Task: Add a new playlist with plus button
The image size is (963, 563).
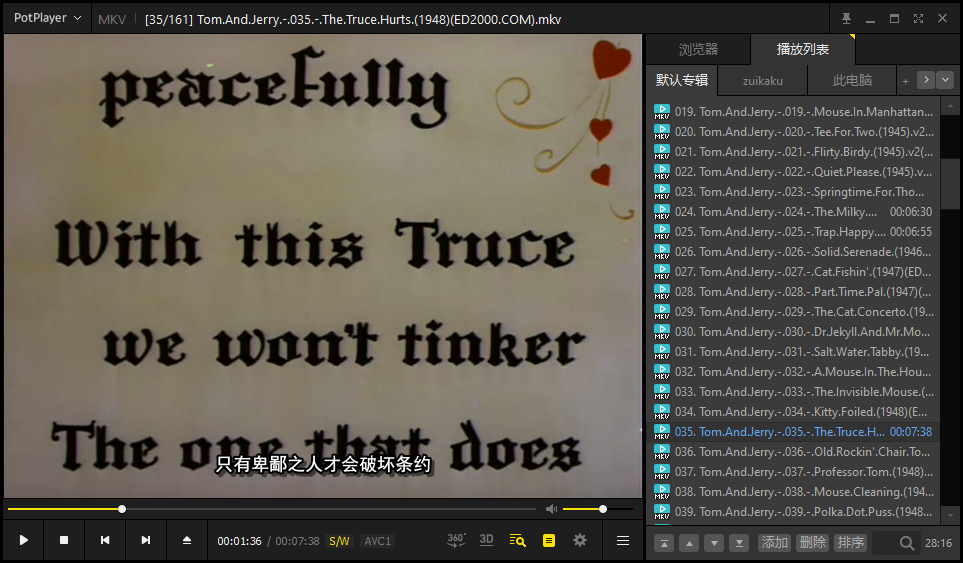Action: [x=905, y=81]
